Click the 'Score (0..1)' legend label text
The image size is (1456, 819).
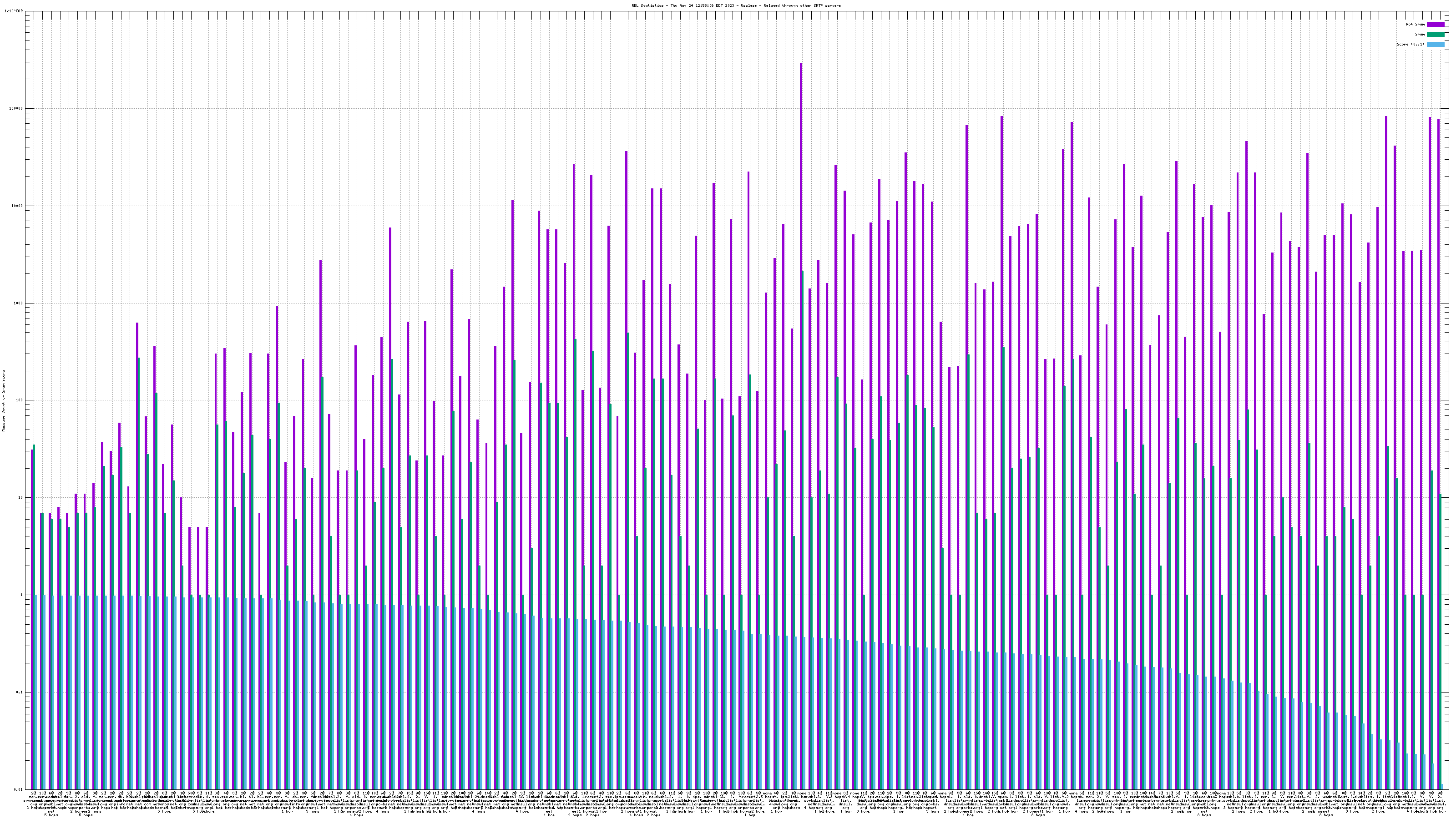click(x=1410, y=44)
